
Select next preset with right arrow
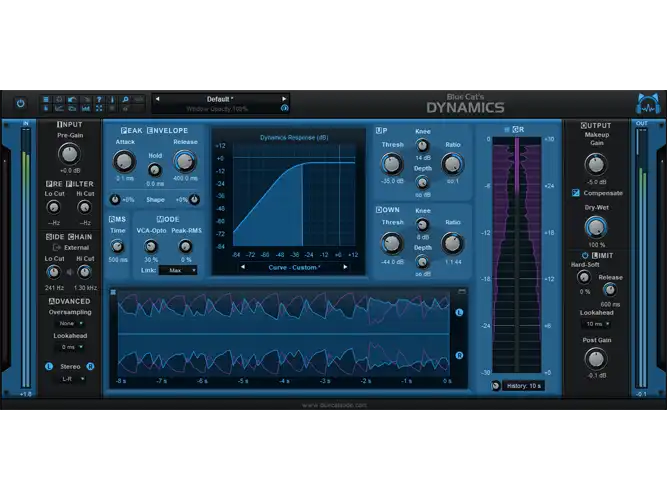[x=284, y=99]
